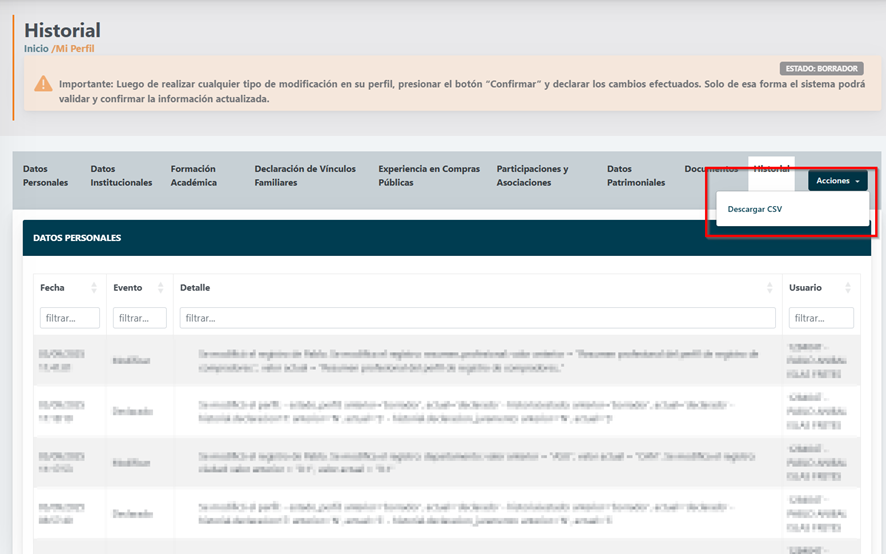Focus the Usuario filter input

[x=821, y=318]
